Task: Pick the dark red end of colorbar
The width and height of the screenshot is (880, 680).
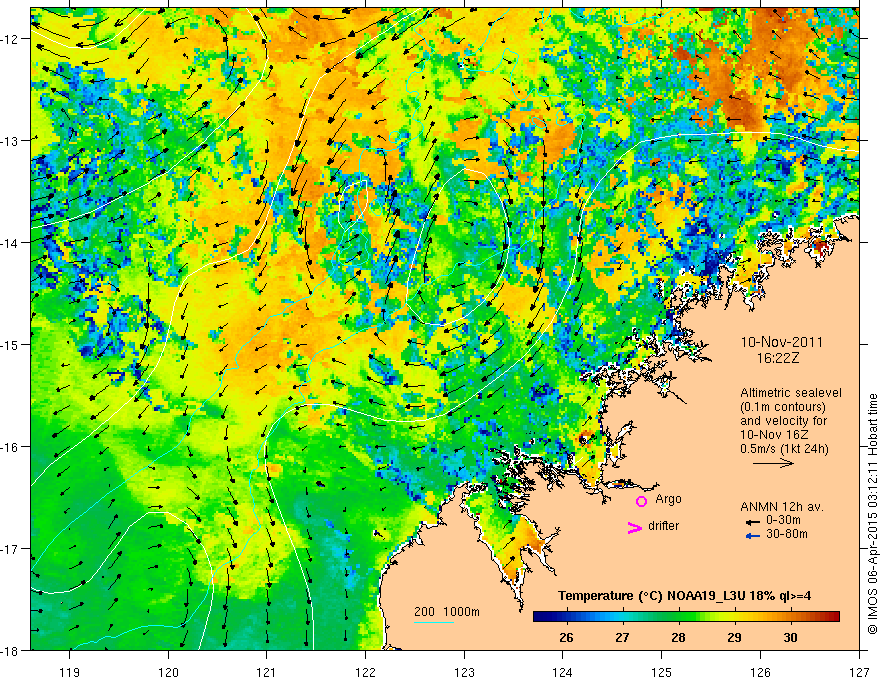Action: (836, 617)
